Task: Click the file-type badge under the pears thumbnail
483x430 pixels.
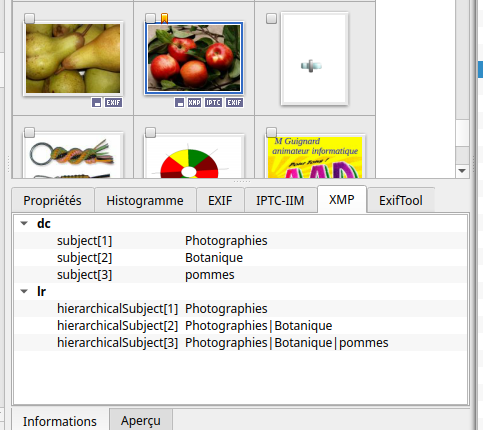Action: coord(97,103)
